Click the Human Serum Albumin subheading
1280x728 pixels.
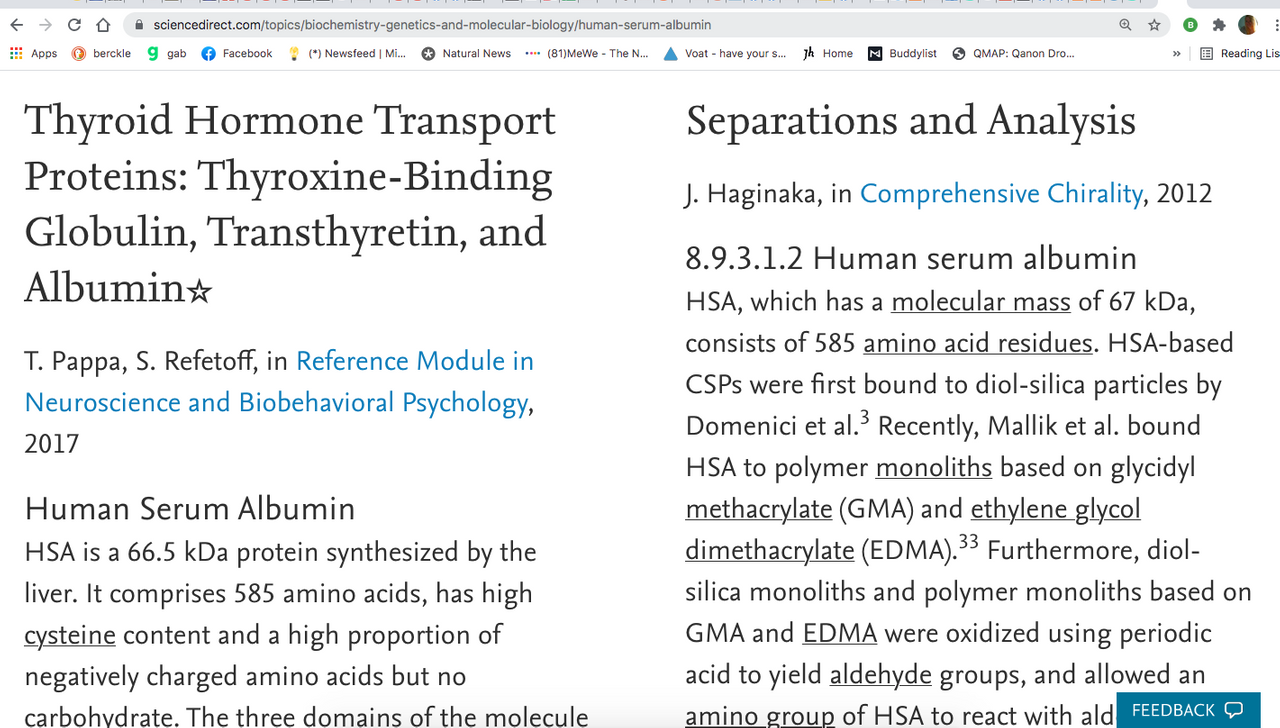(190, 509)
